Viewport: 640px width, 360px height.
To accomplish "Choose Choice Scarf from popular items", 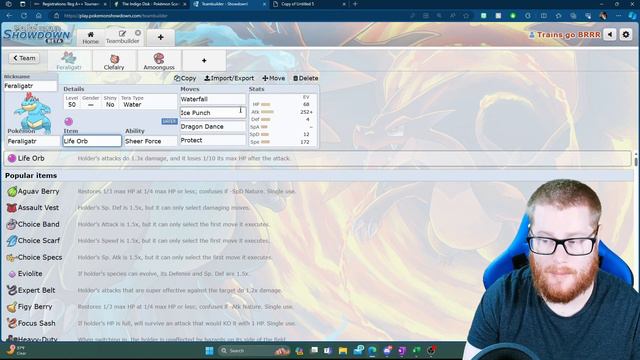I will 317,240.
